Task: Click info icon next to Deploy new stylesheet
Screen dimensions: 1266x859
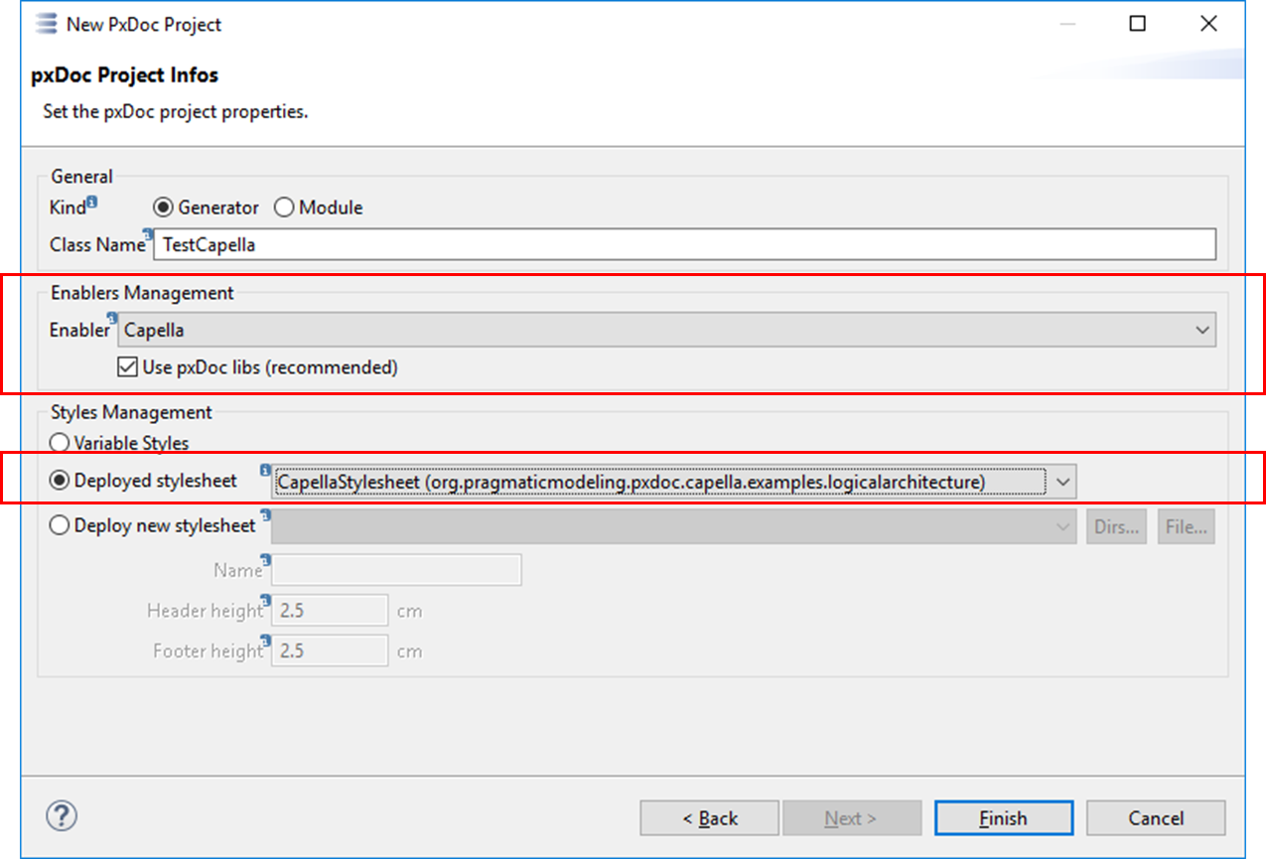Action: click(x=265, y=516)
